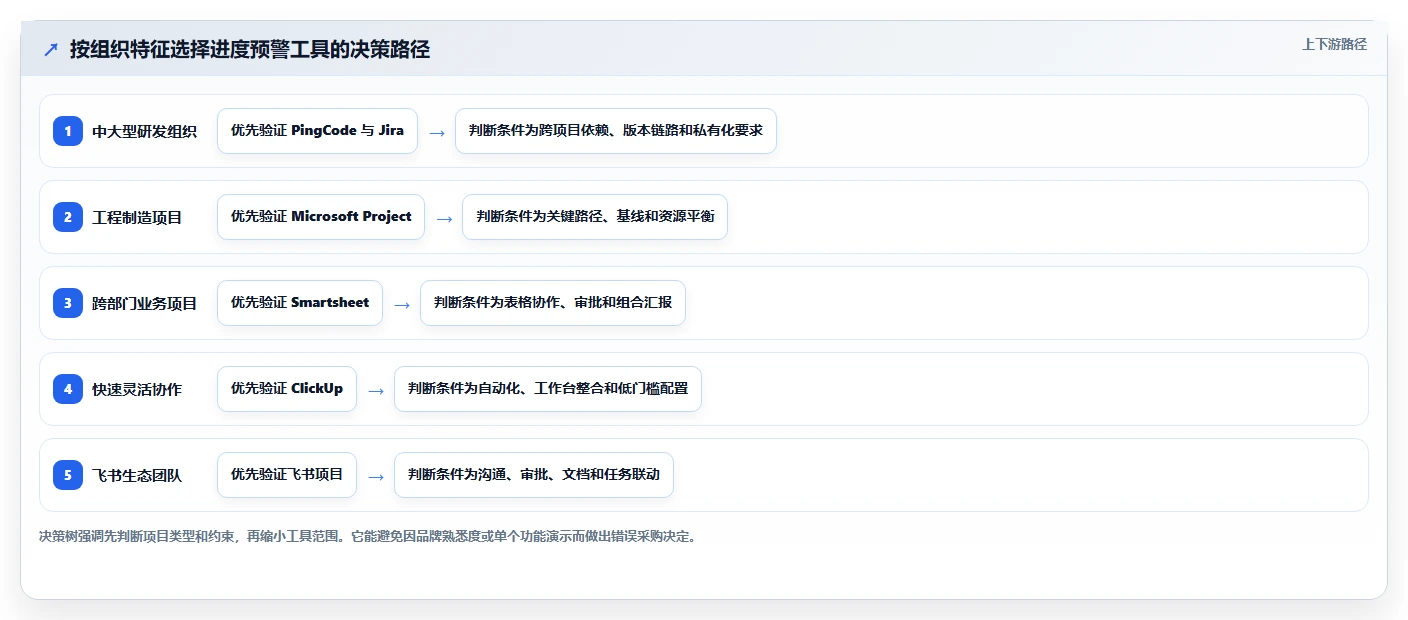
Task: Select the 表格协作、审批和组合汇报 condition box
Action: point(553,303)
